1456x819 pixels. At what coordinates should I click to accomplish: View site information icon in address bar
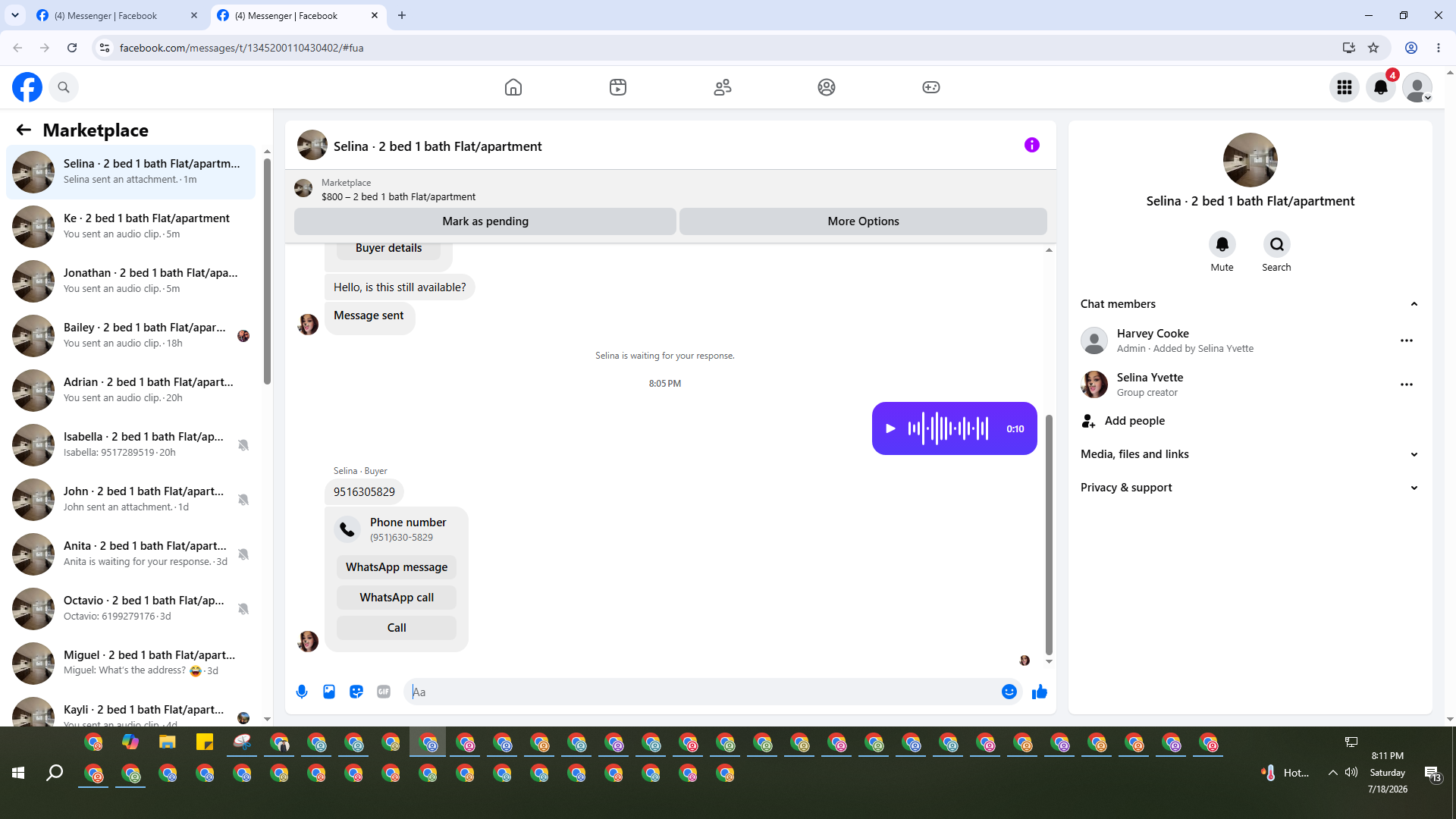[x=105, y=48]
